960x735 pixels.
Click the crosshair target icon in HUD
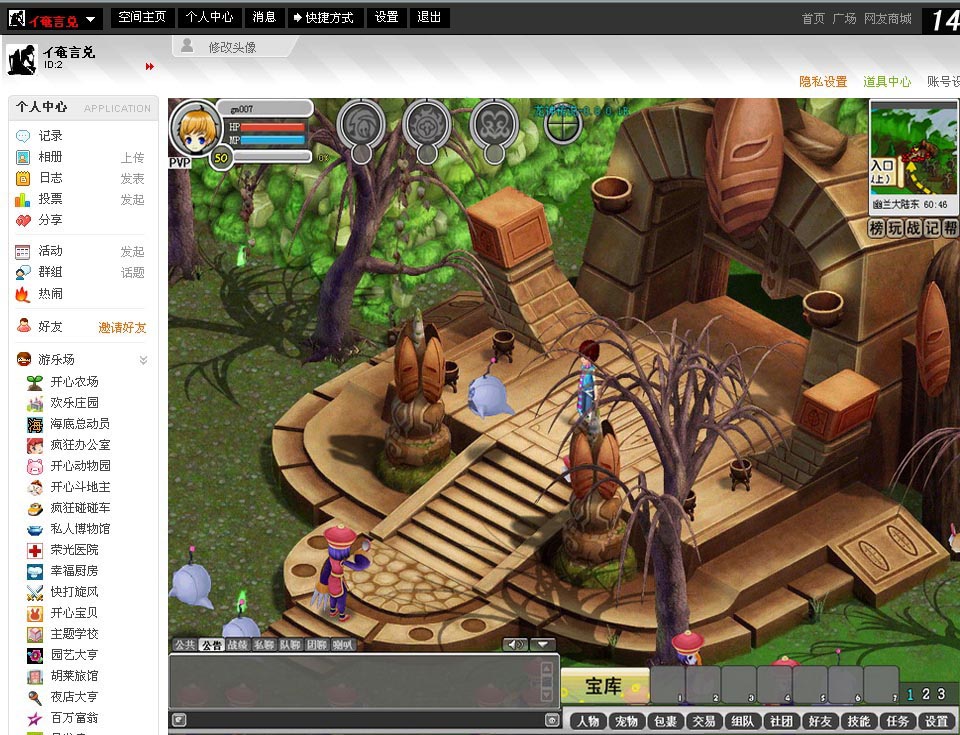click(563, 126)
